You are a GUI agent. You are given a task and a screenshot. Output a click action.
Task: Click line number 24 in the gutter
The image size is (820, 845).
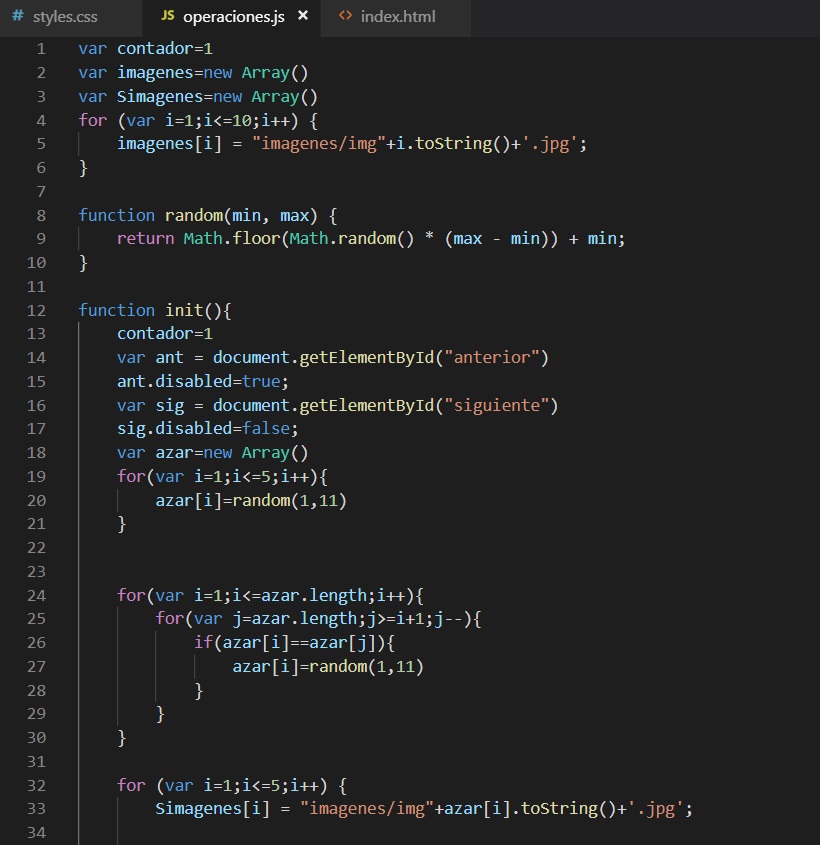coord(36,595)
